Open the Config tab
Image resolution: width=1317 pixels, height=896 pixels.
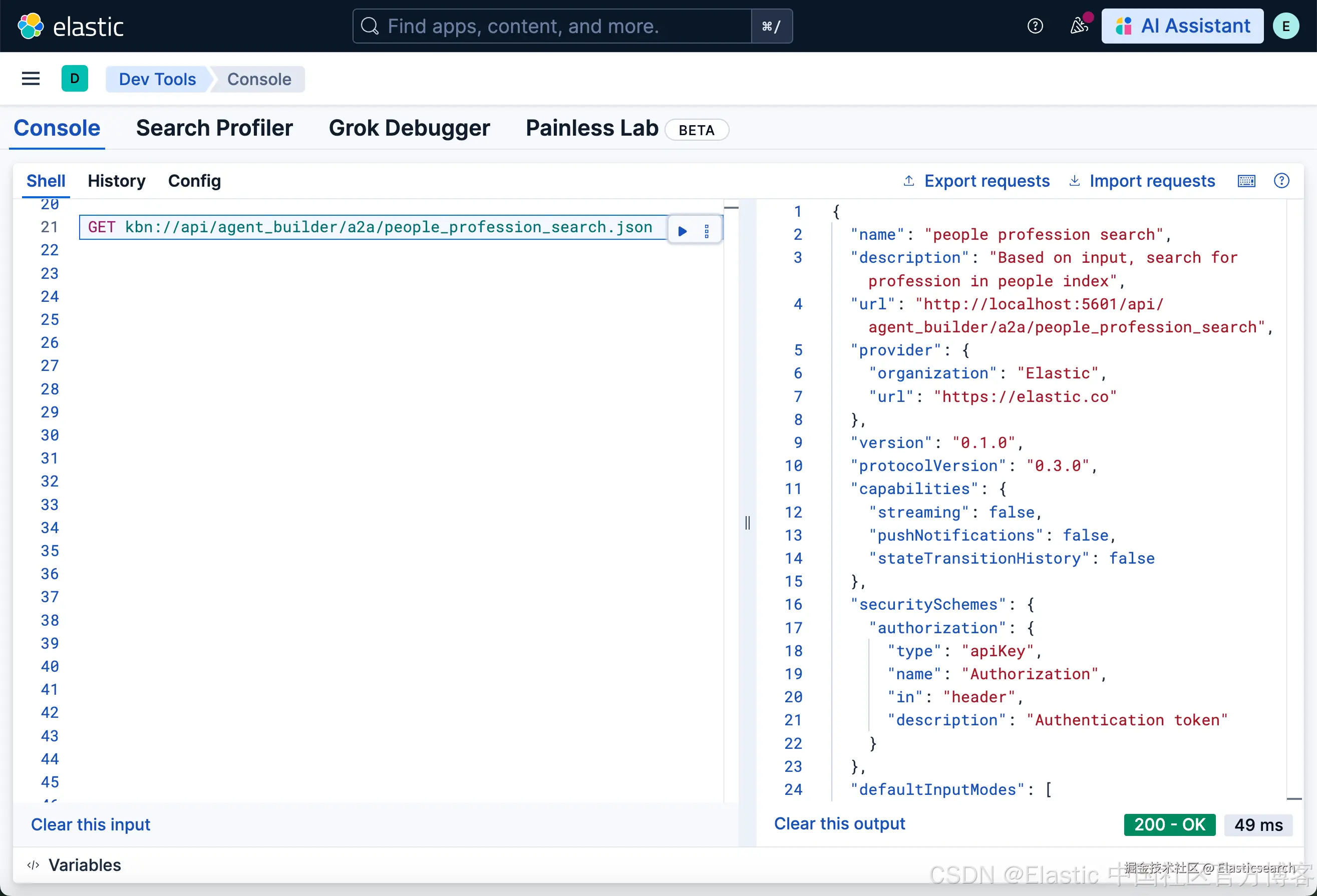pyautogui.click(x=194, y=181)
